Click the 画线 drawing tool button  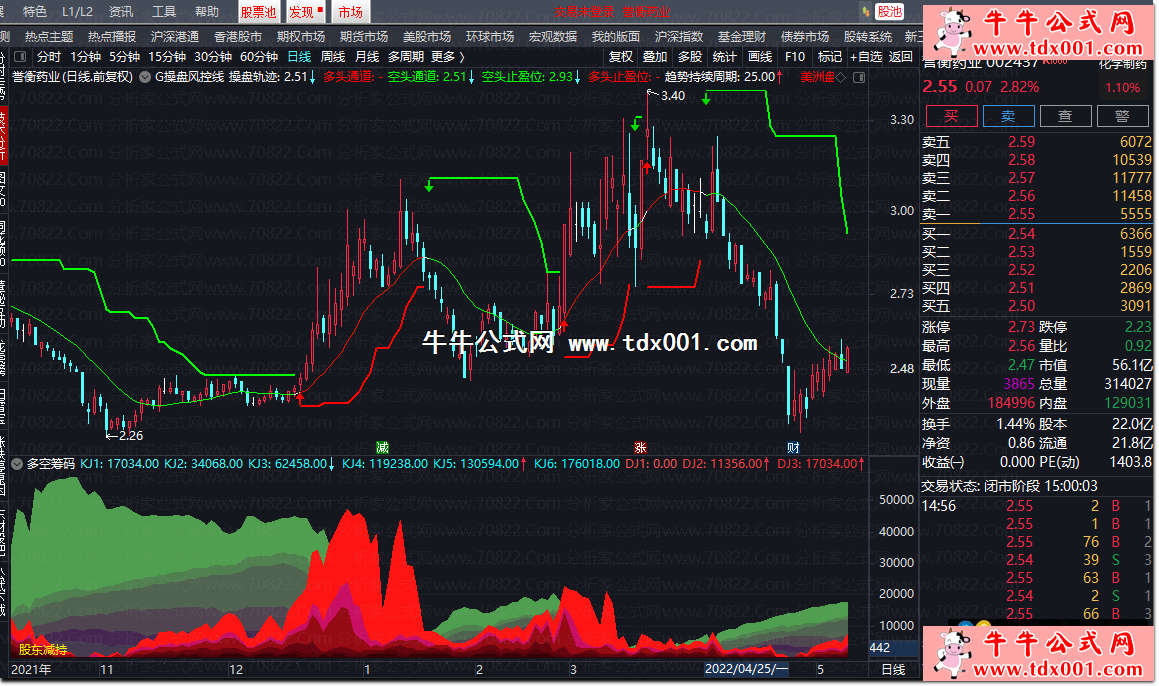click(760, 56)
